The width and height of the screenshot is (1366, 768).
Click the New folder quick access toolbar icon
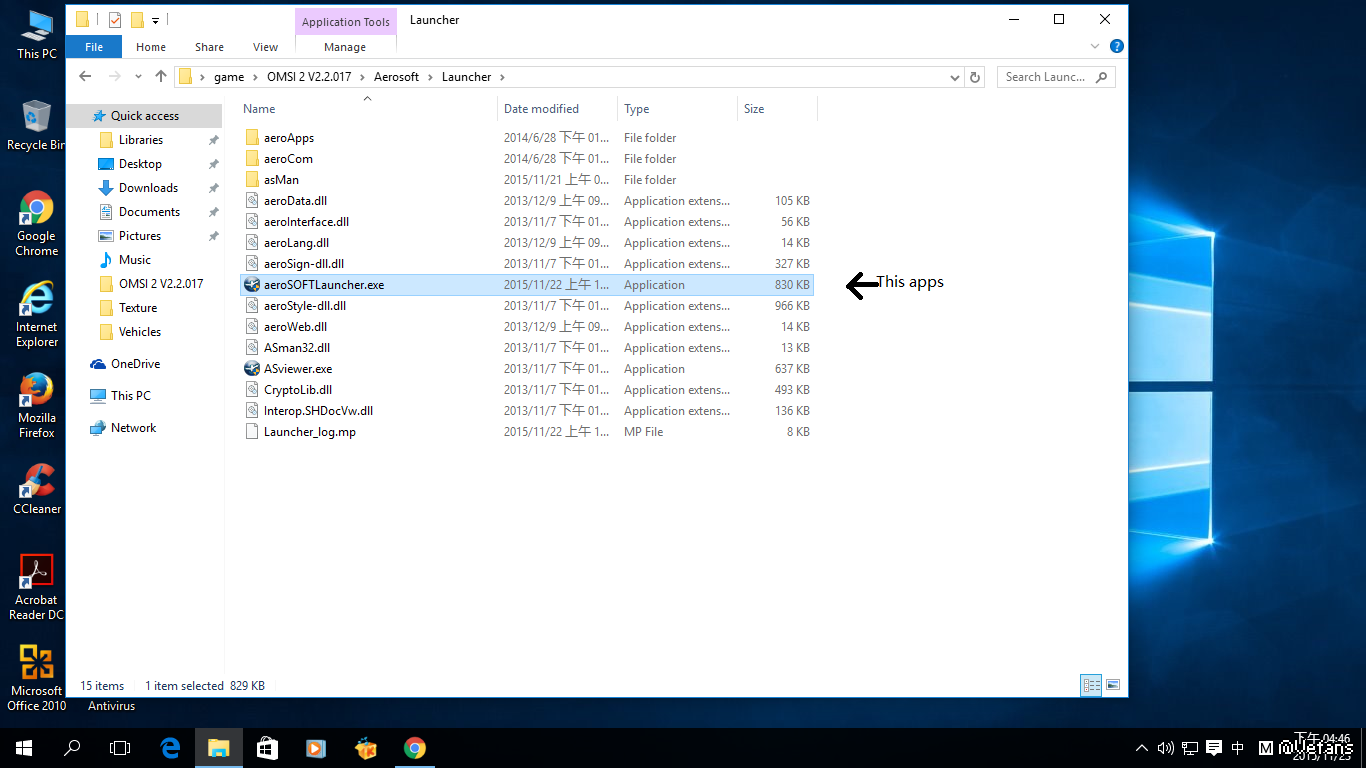tap(137, 19)
